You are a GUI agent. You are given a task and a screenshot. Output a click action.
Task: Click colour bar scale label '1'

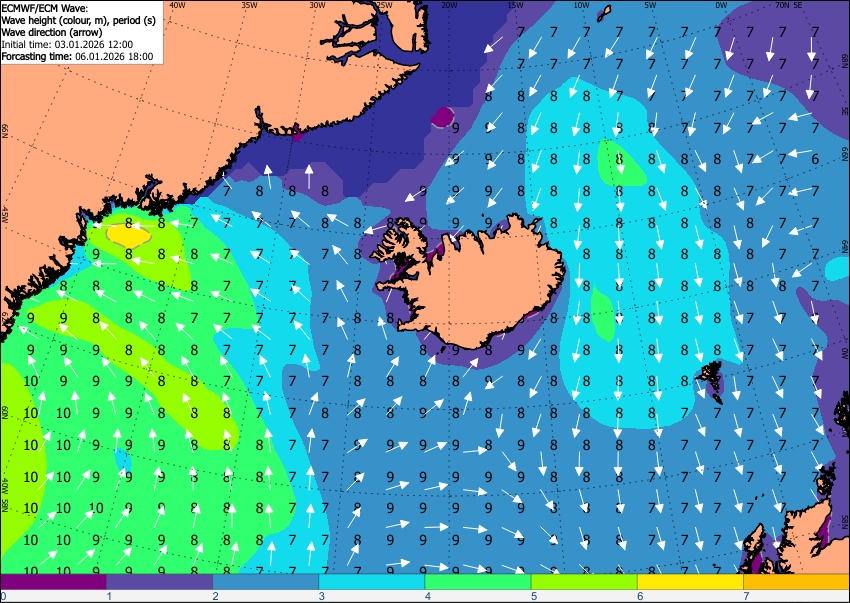pyautogui.click(x=109, y=596)
